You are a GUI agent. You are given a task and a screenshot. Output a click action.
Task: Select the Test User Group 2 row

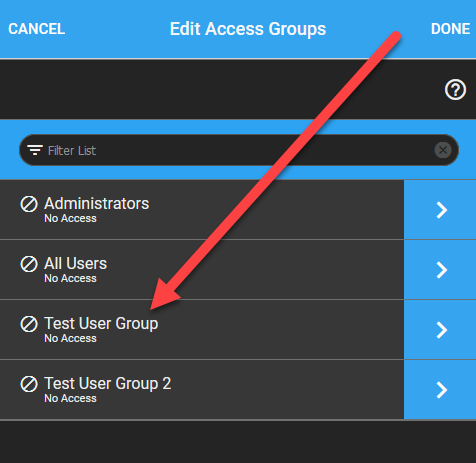click(202, 390)
